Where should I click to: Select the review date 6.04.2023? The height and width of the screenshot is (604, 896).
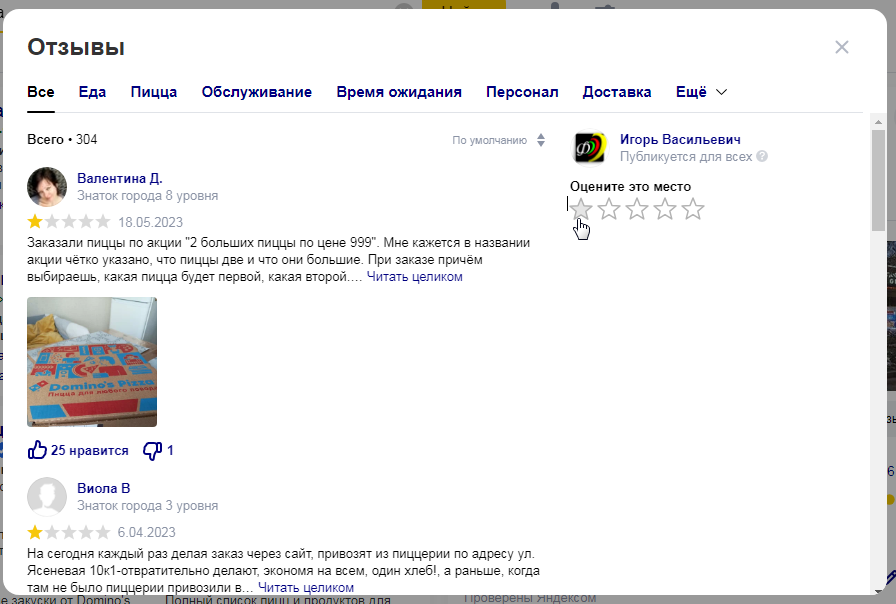146,533
